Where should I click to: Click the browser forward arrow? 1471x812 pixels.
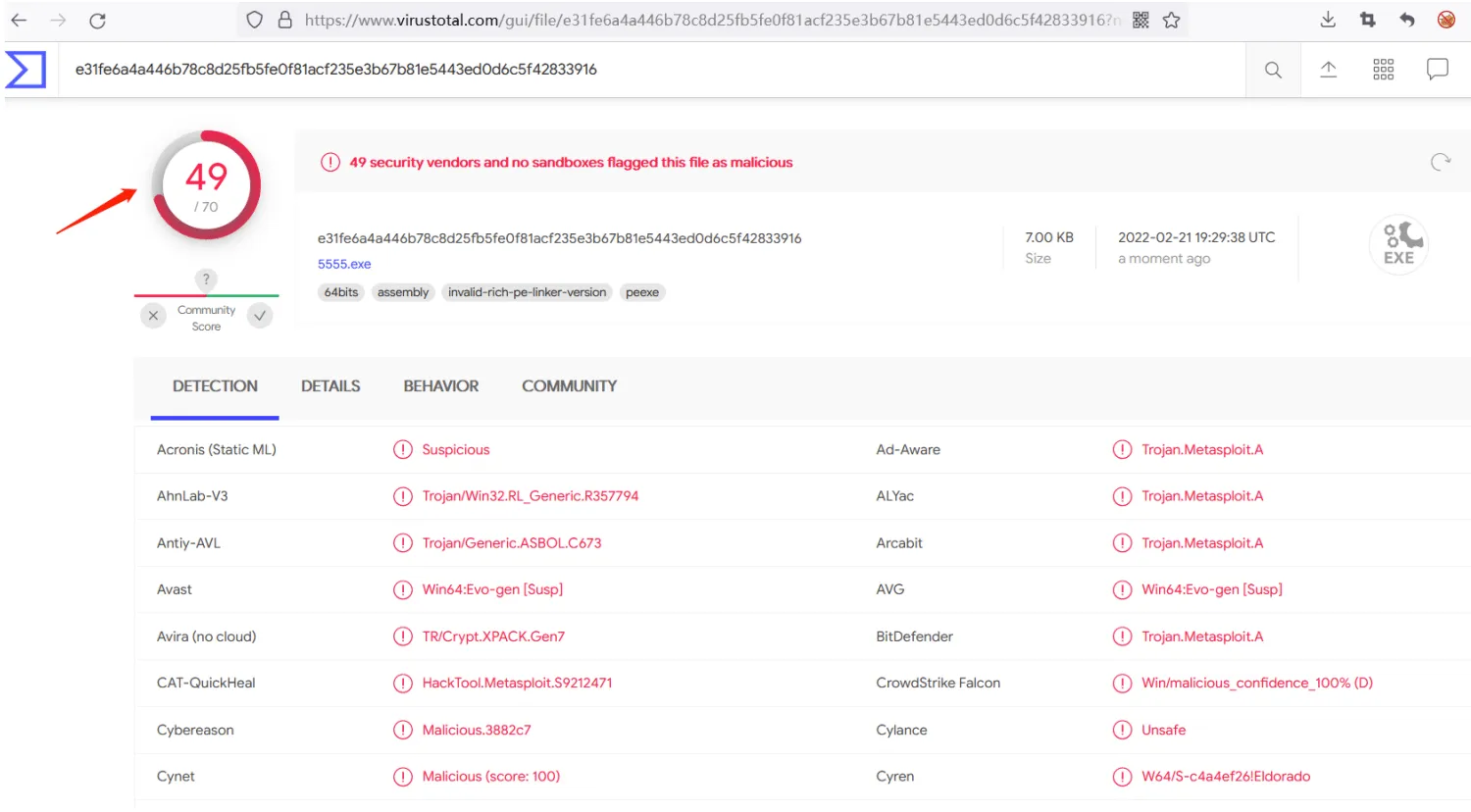(x=58, y=20)
